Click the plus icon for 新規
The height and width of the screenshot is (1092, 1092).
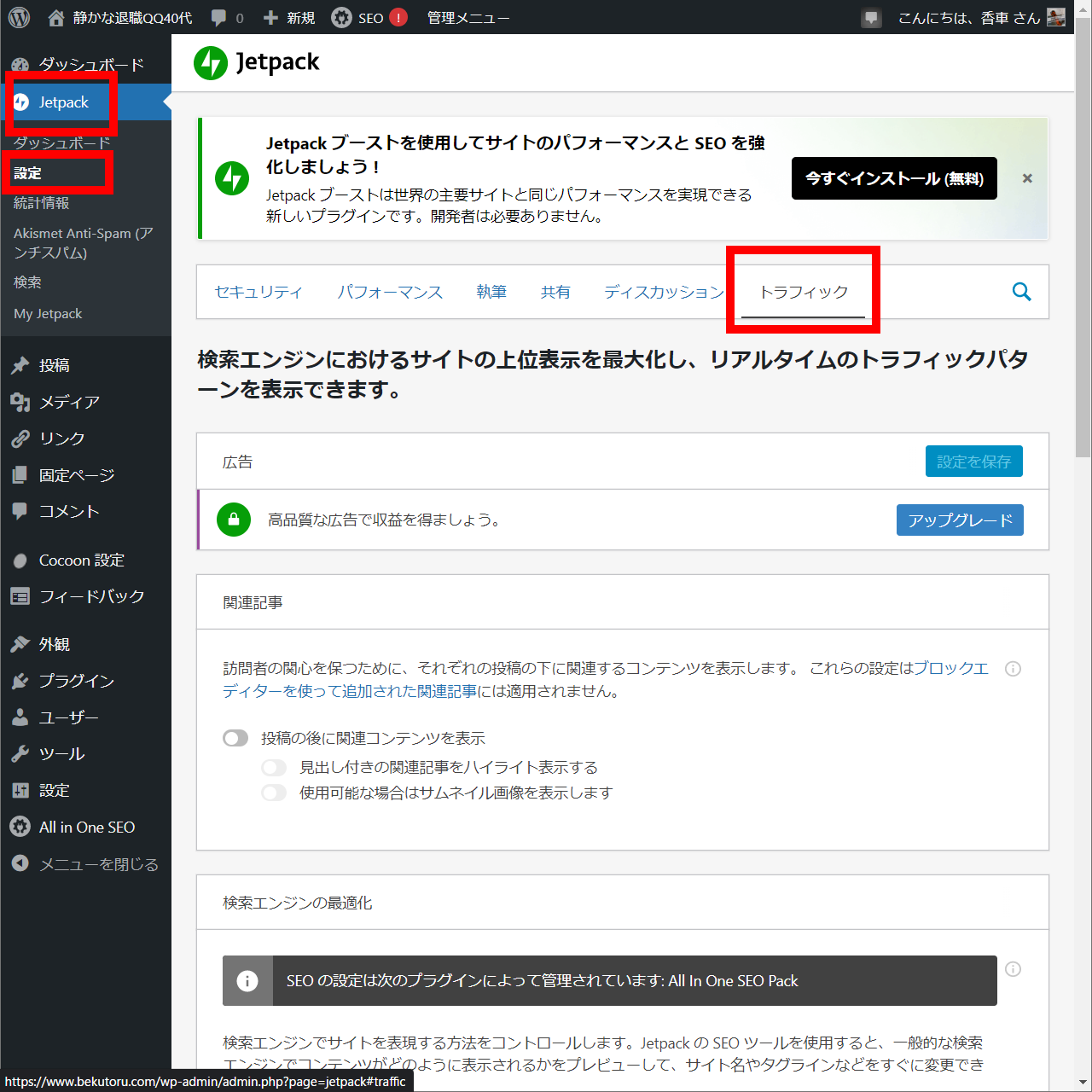(x=270, y=18)
